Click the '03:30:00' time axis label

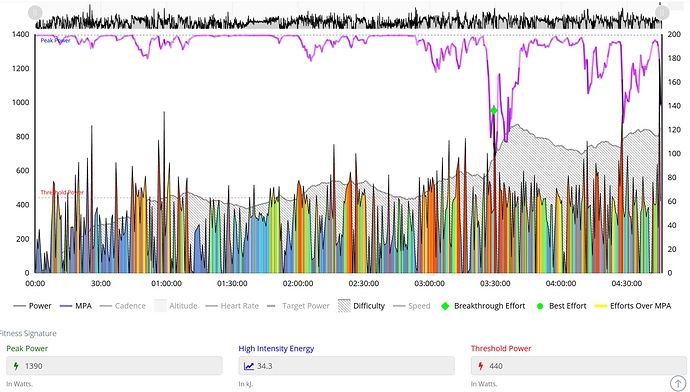[x=495, y=283]
